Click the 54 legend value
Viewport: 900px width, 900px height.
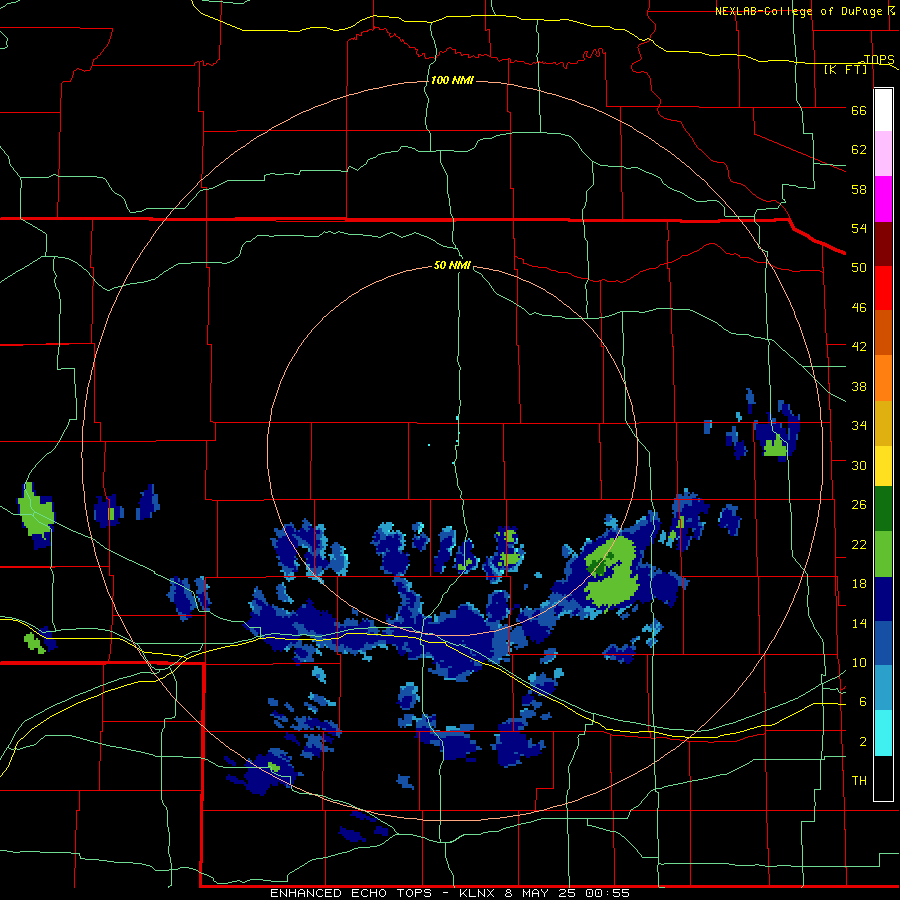point(859,228)
